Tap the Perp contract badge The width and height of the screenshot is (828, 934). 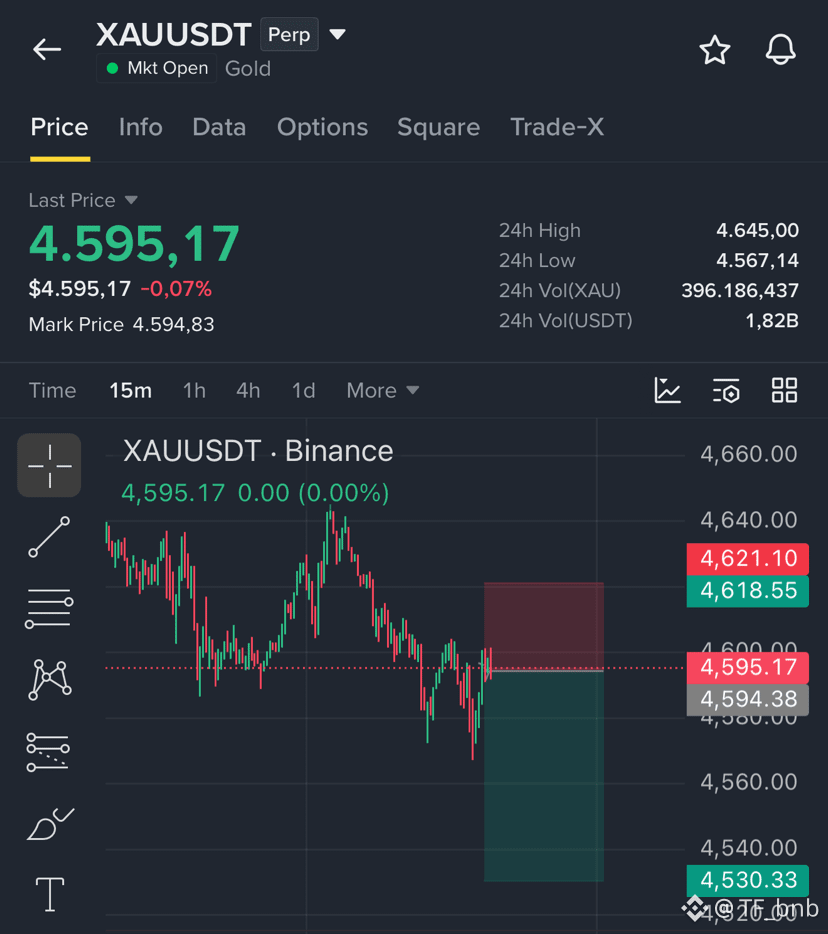click(x=289, y=35)
